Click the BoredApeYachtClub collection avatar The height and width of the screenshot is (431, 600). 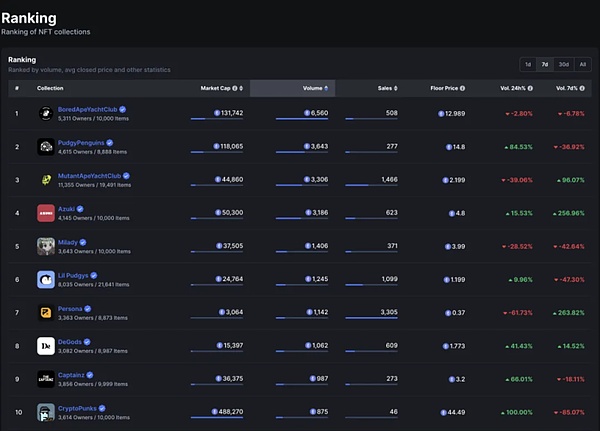pos(46,114)
